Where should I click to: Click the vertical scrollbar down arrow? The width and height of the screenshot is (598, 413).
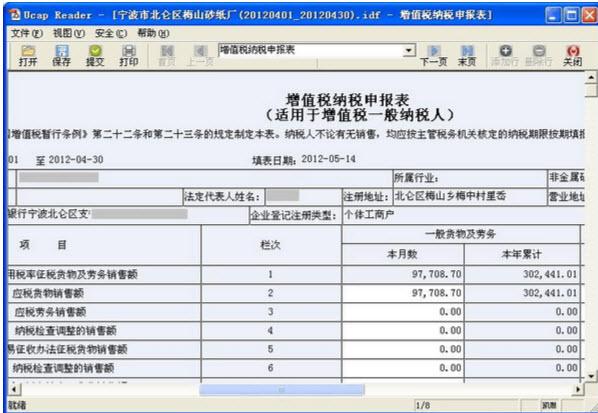pyautogui.click(x=591, y=376)
